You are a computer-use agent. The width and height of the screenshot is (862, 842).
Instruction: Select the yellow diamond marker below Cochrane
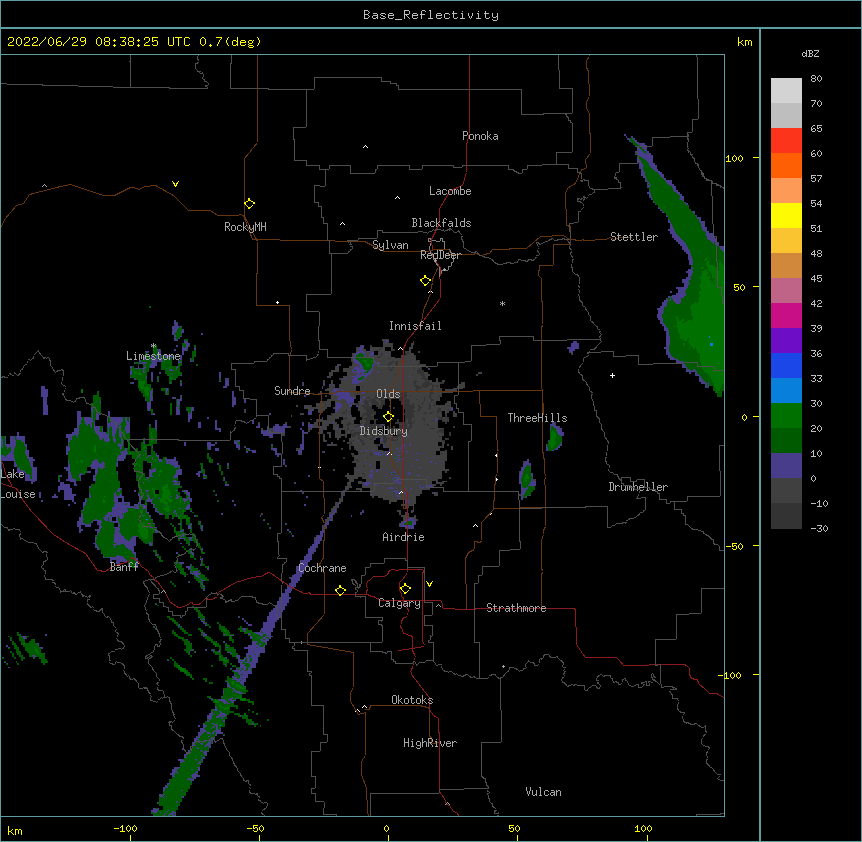pyautogui.click(x=340, y=590)
